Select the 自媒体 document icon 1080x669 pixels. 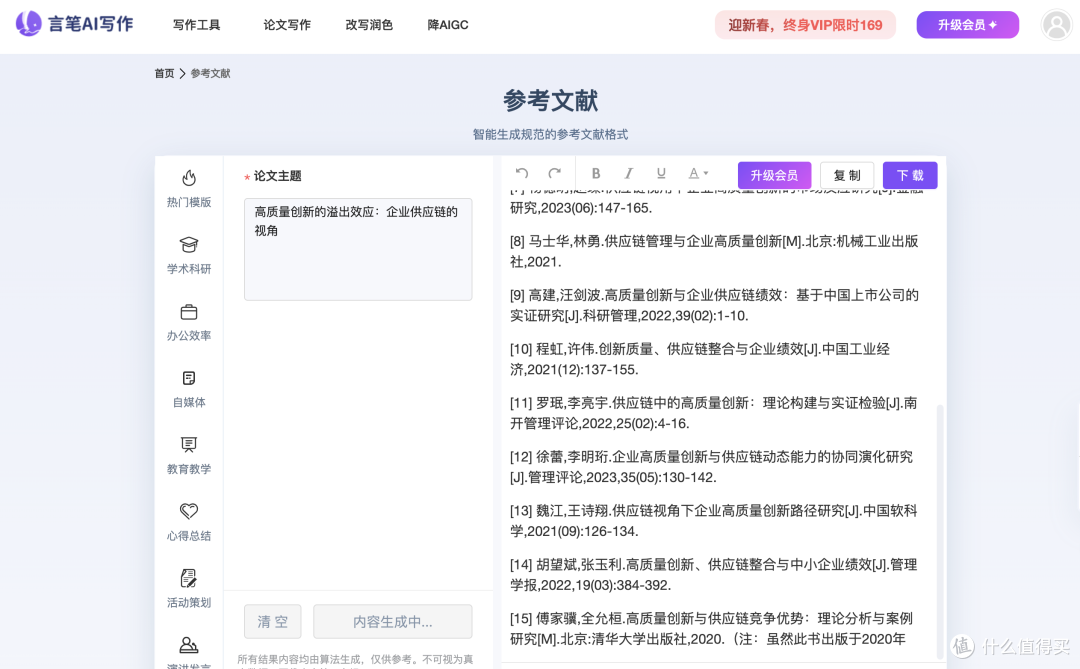189,378
